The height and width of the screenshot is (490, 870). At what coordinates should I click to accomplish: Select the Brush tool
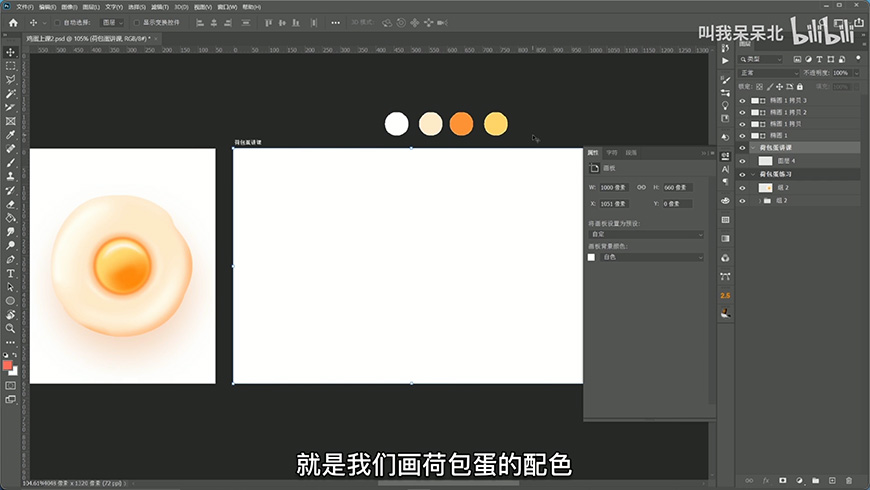click(10, 163)
